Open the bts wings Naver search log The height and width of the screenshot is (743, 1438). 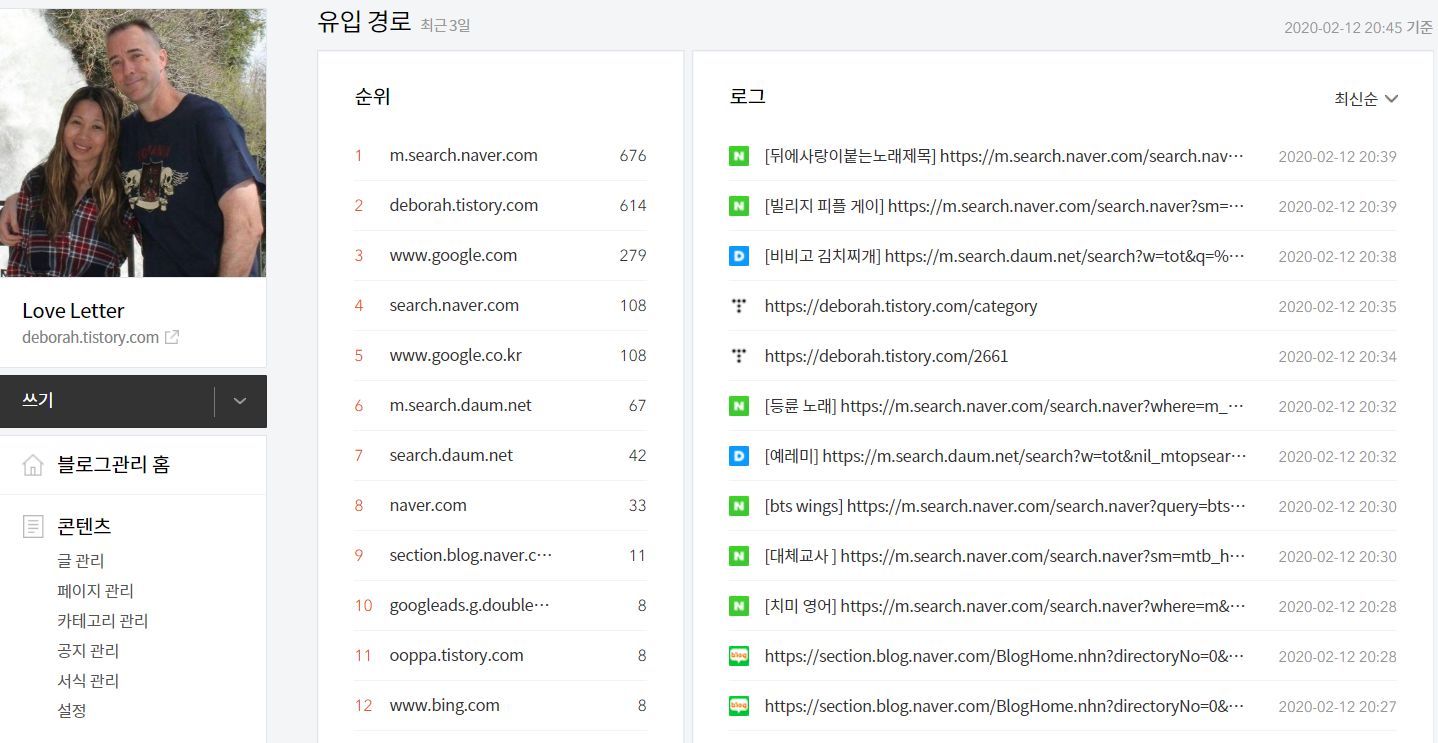click(1005, 506)
